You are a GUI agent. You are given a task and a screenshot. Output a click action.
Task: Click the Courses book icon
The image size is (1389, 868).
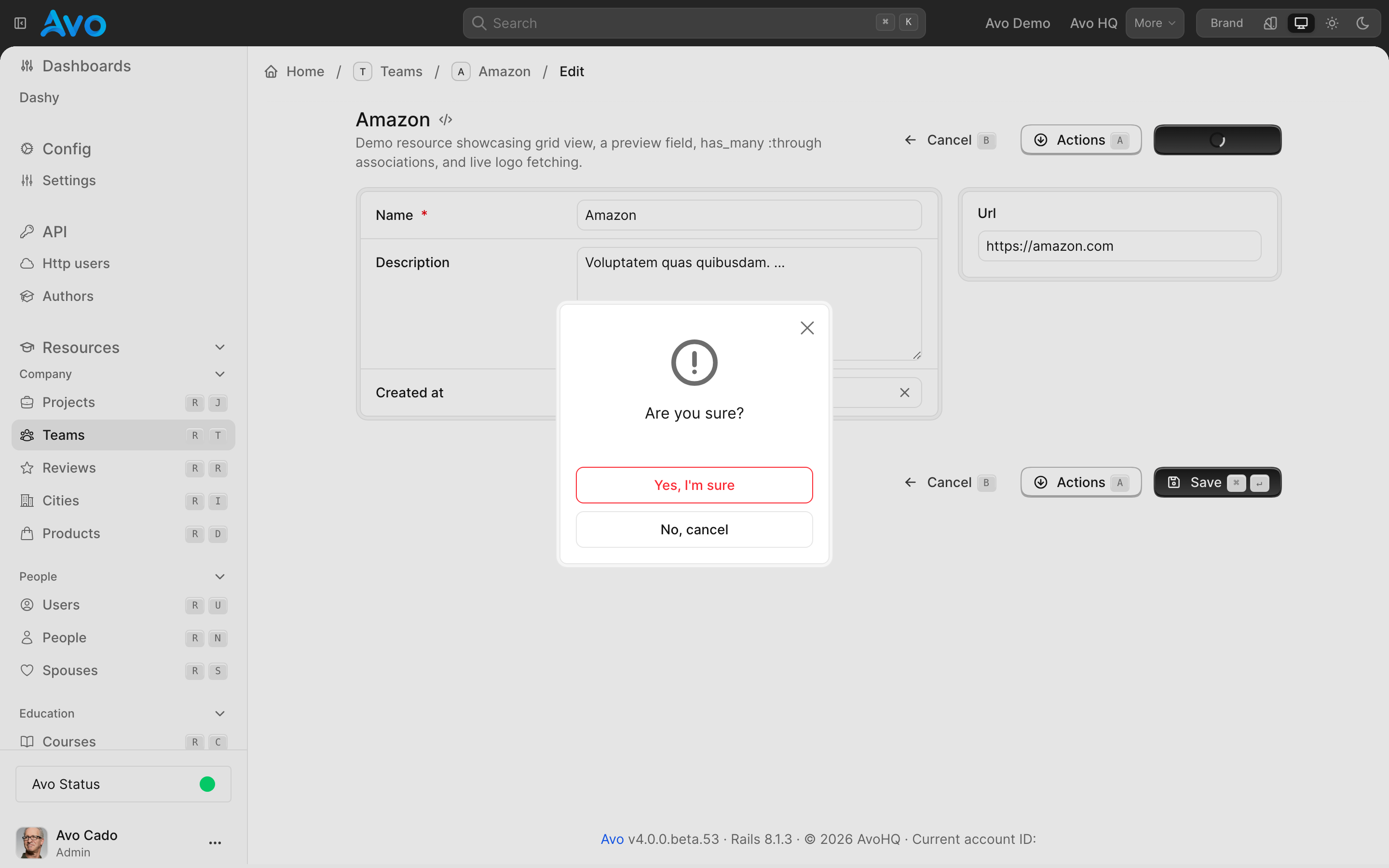[27, 741]
